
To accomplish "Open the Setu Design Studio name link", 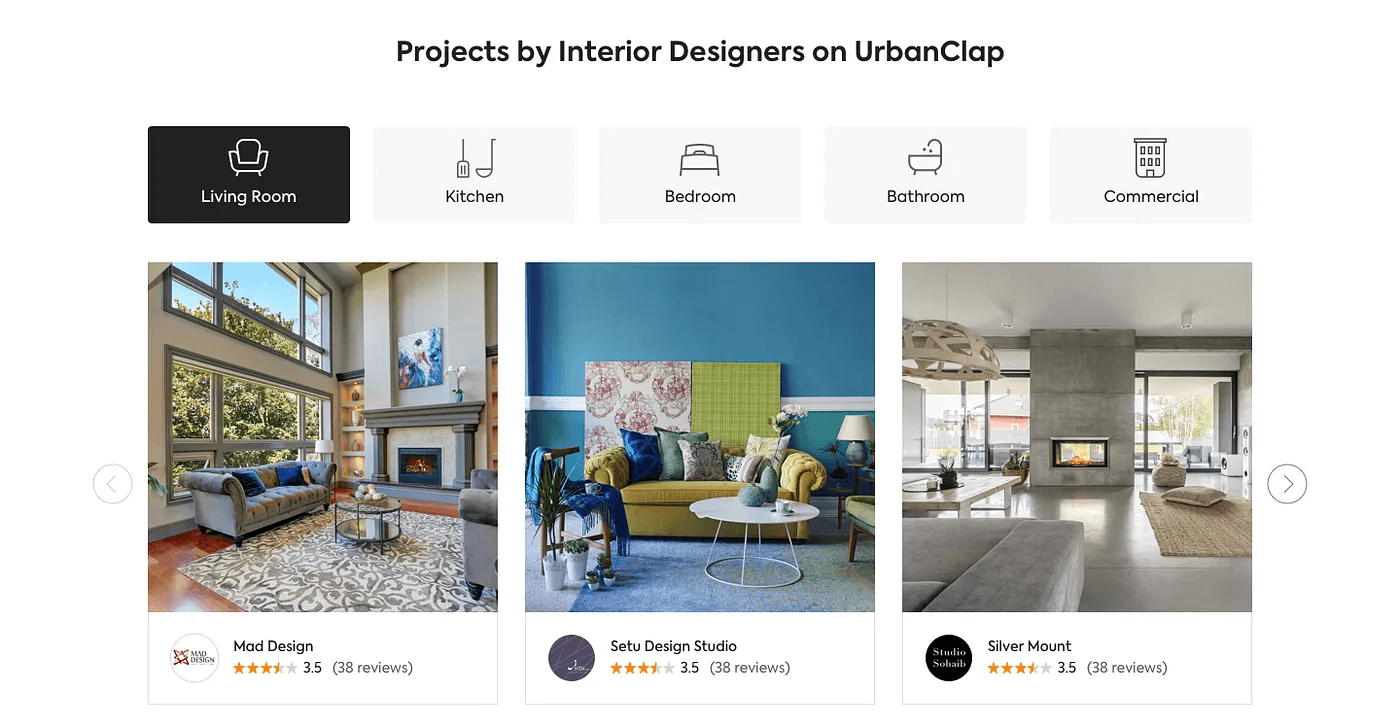I will coord(673,646).
